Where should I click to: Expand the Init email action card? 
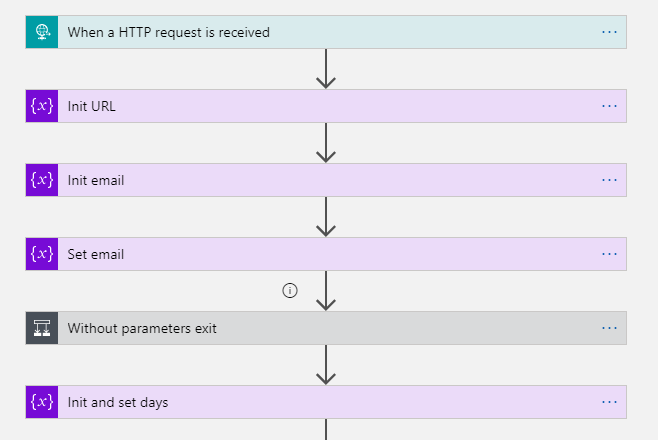[x=326, y=180]
